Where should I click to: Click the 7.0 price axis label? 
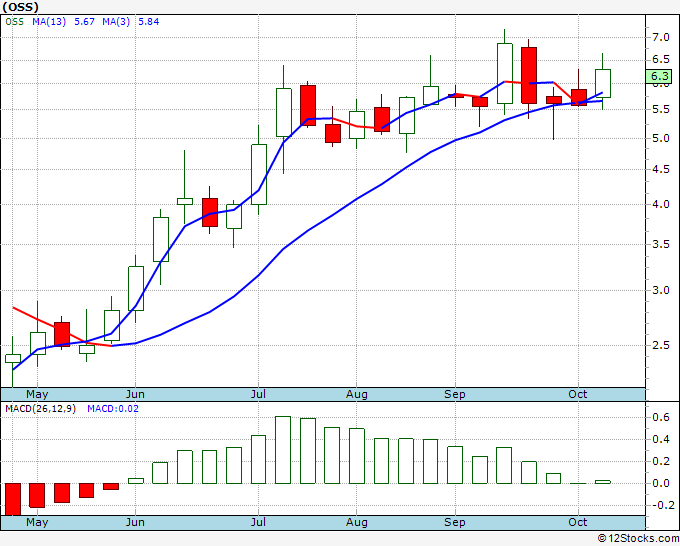tap(661, 37)
